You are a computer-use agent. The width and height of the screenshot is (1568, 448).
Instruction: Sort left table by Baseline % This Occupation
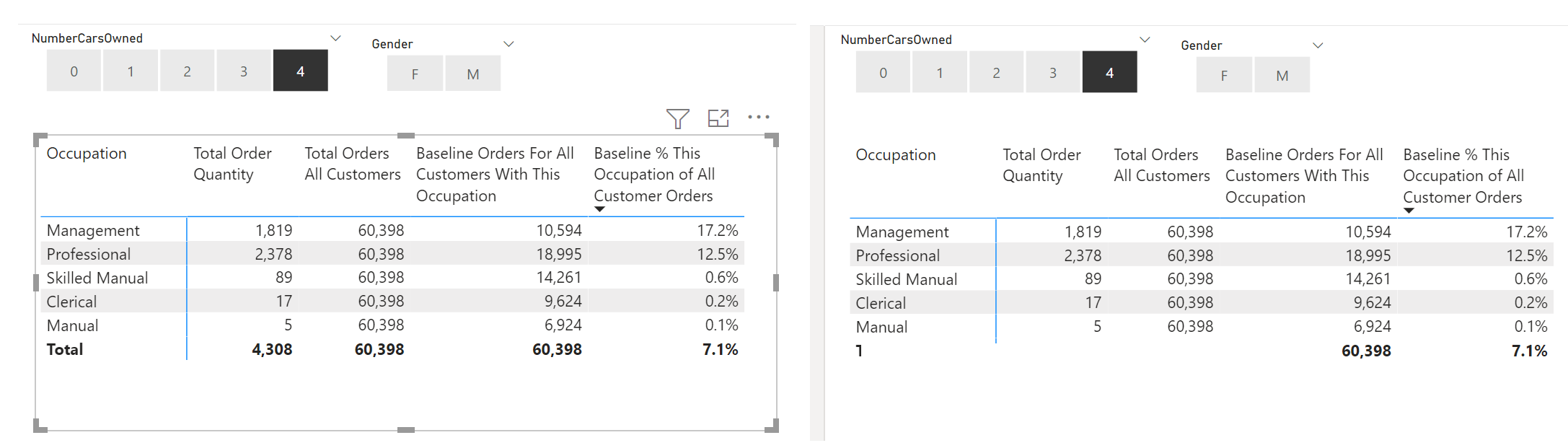click(x=654, y=175)
